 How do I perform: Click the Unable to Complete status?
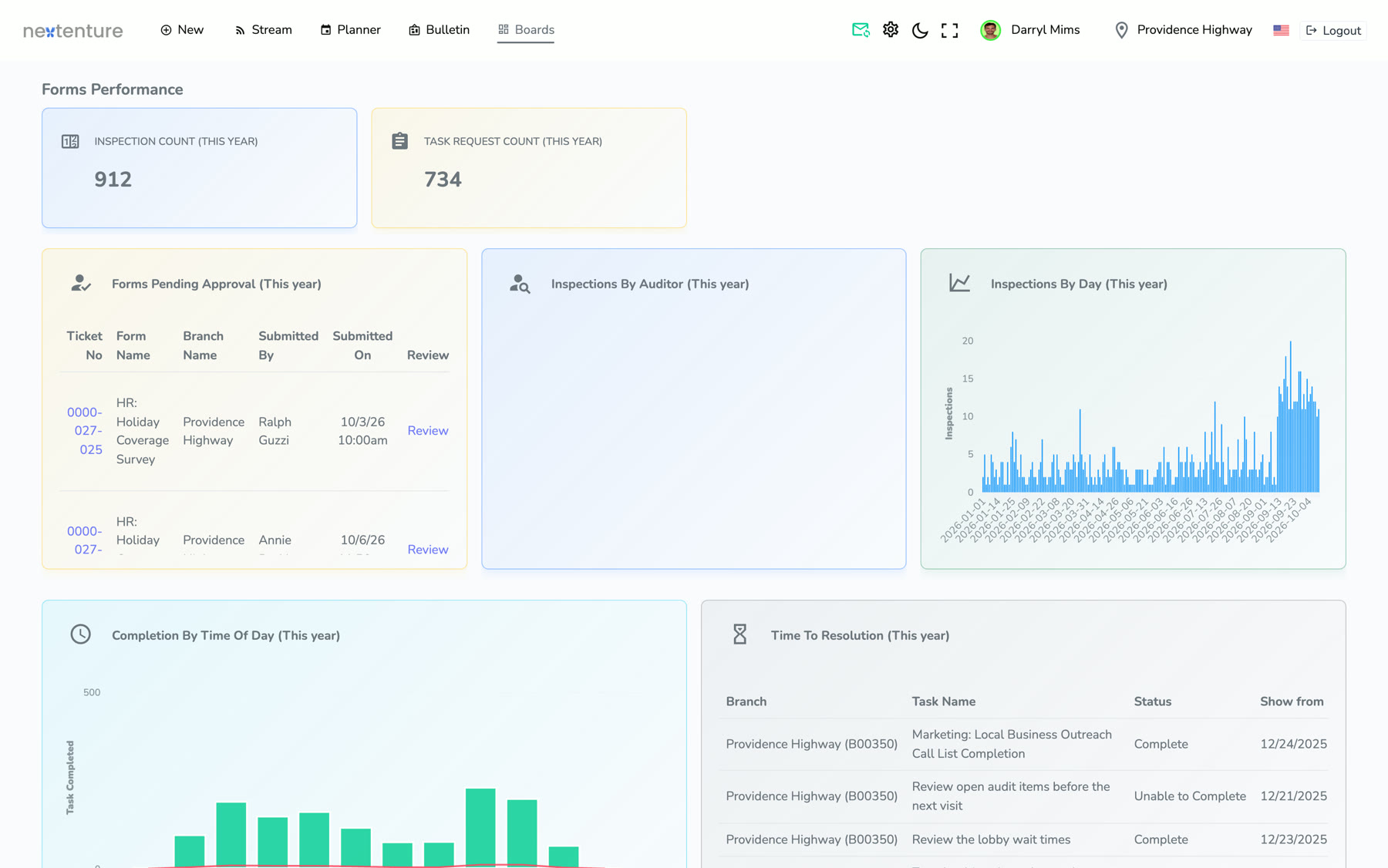1190,796
